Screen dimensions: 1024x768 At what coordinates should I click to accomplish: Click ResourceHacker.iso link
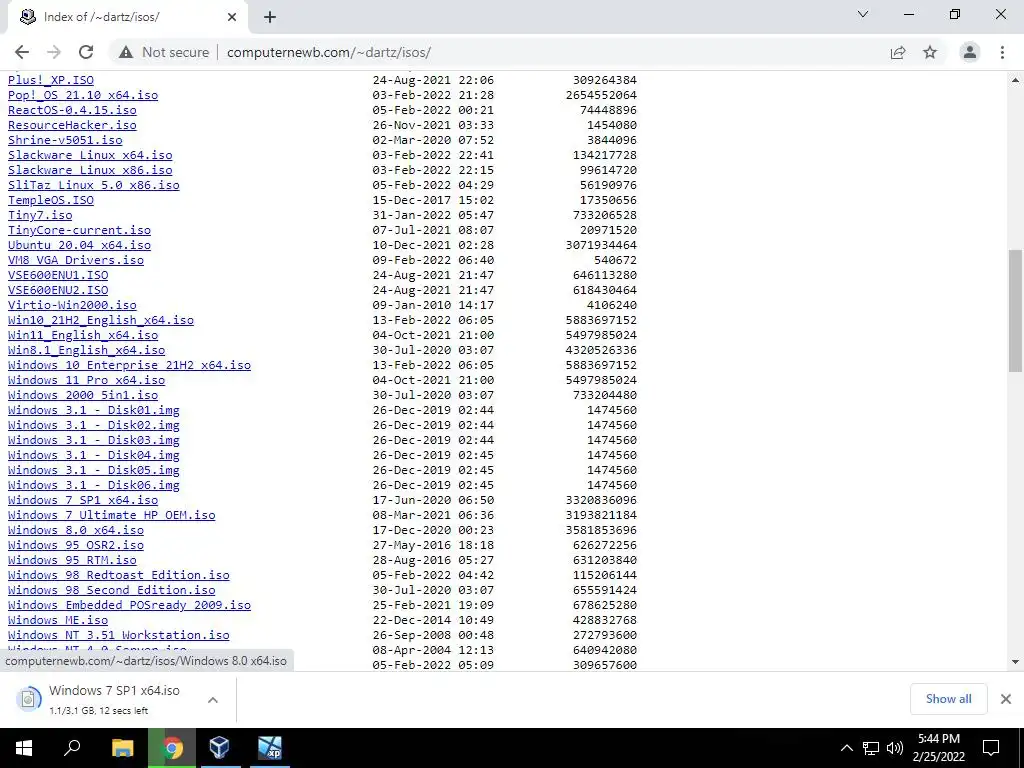(x=72, y=125)
